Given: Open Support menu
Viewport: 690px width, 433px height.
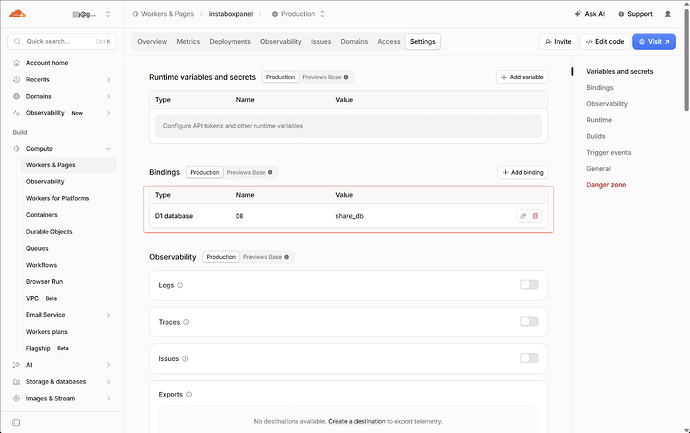Looking at the screenshot, I should tap(635, 14).
